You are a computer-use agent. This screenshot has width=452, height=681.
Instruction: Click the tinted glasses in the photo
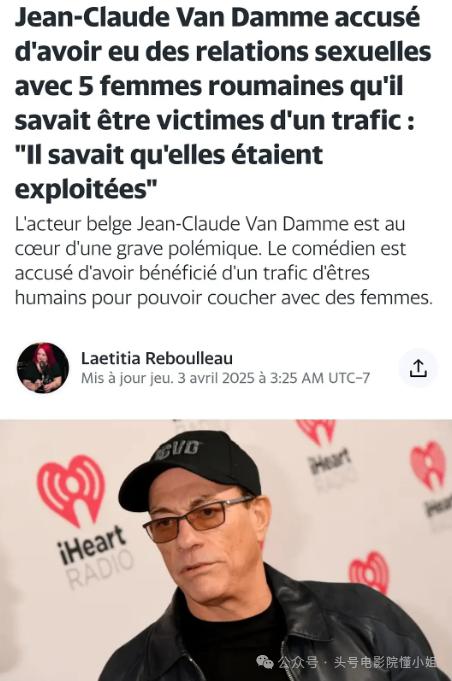pos(198,519)
